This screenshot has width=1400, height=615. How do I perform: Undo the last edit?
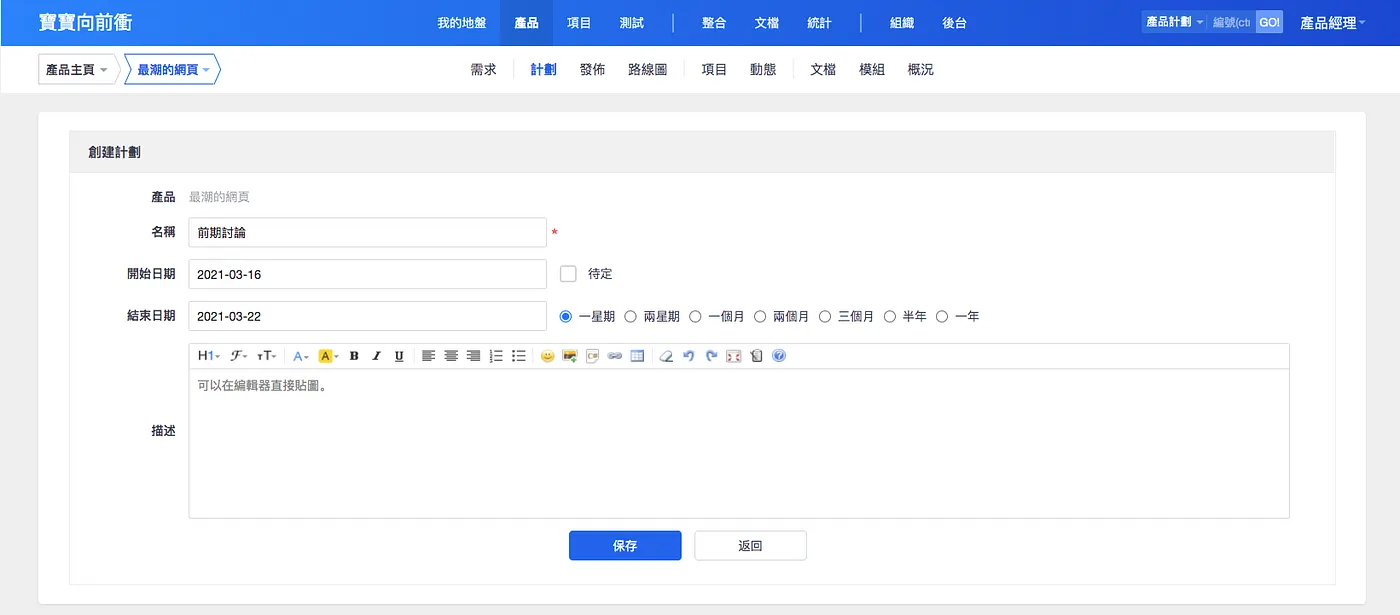point(688,356)
